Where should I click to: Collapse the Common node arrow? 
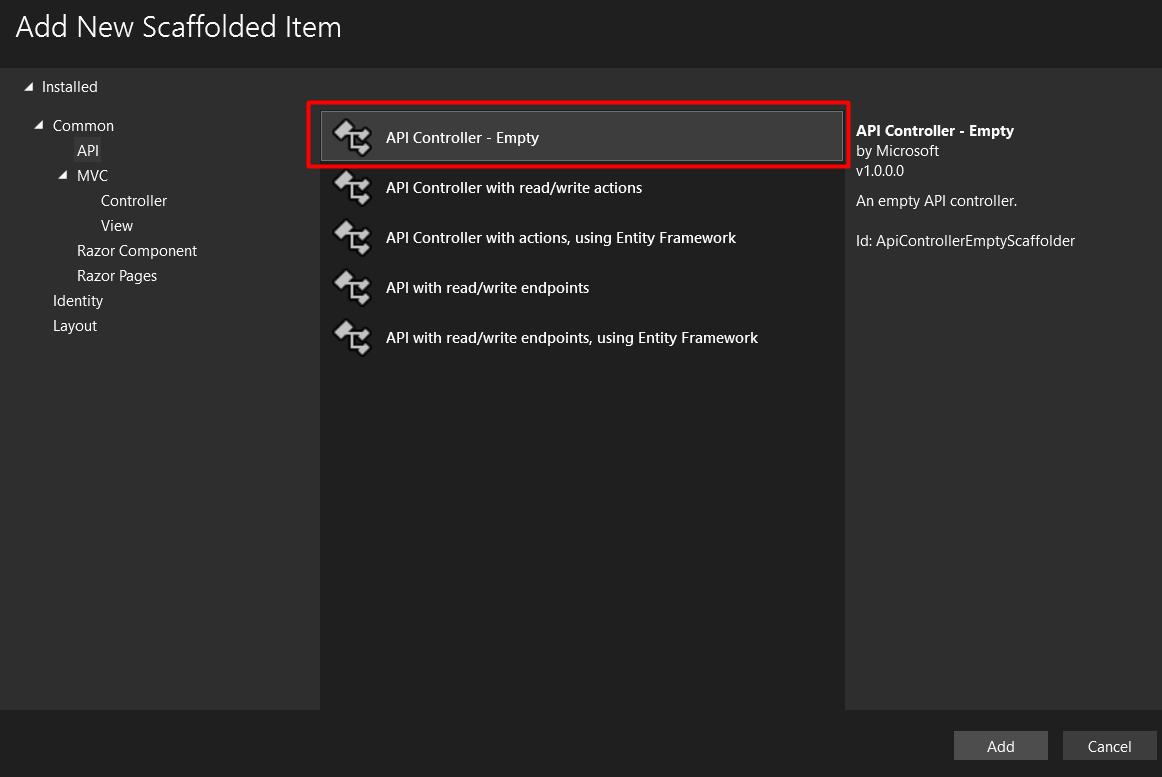coord(39,125)
